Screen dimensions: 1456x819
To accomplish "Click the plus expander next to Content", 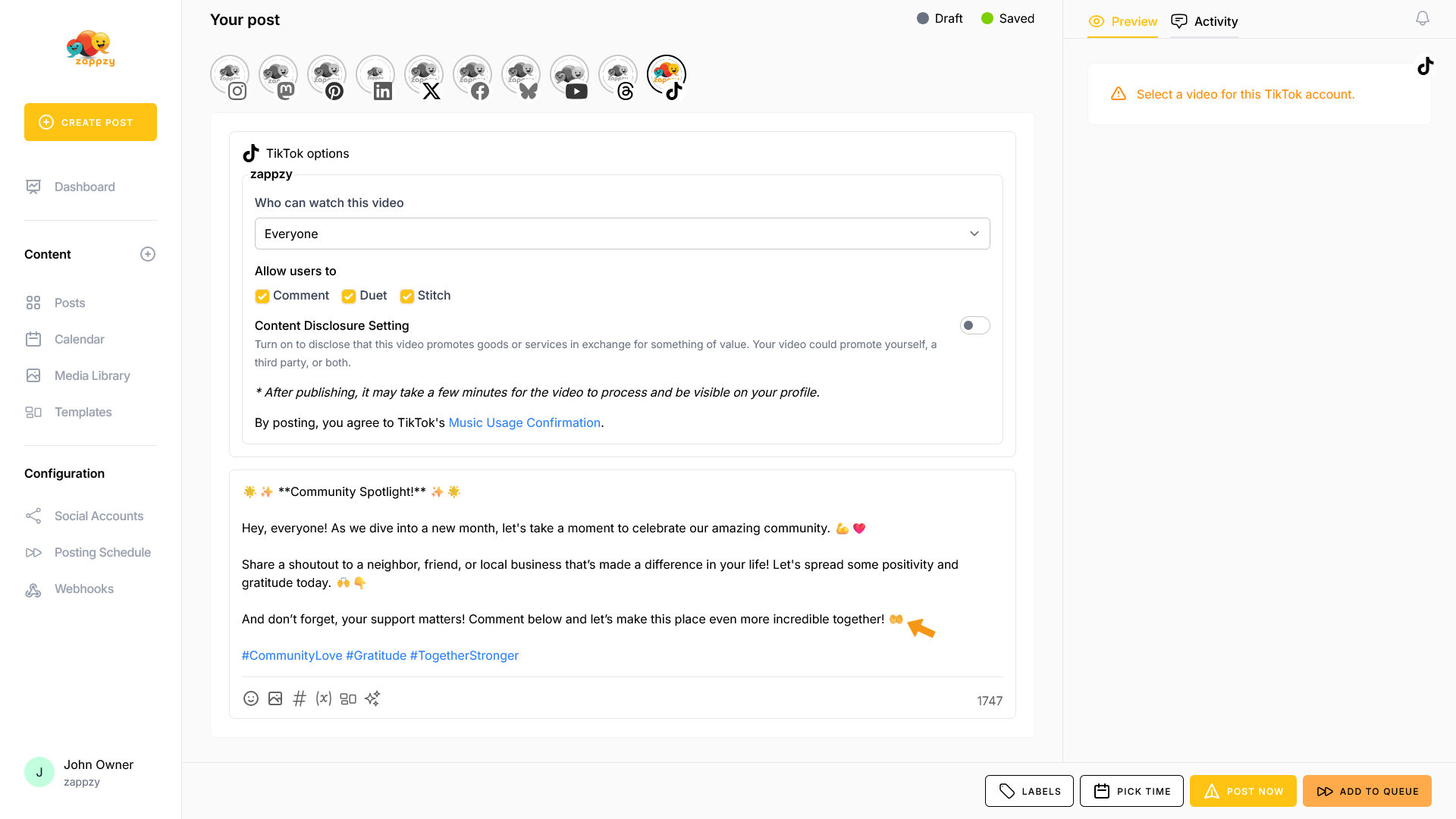I will pyautogui.click(x=148, y=254).
